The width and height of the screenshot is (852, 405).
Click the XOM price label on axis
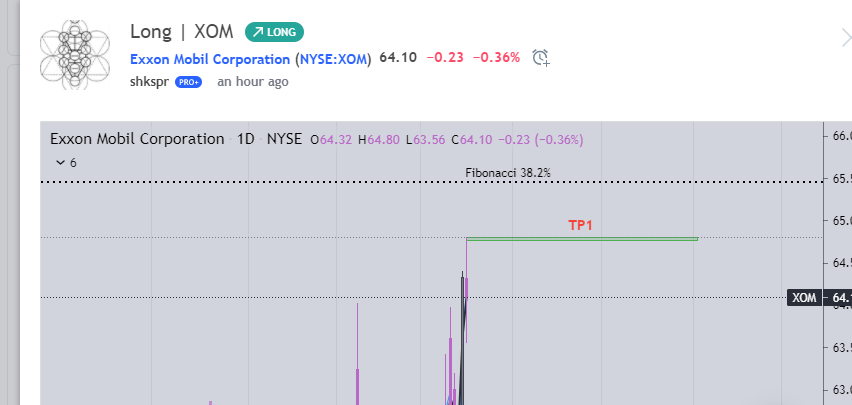click(x=804, y=298)
